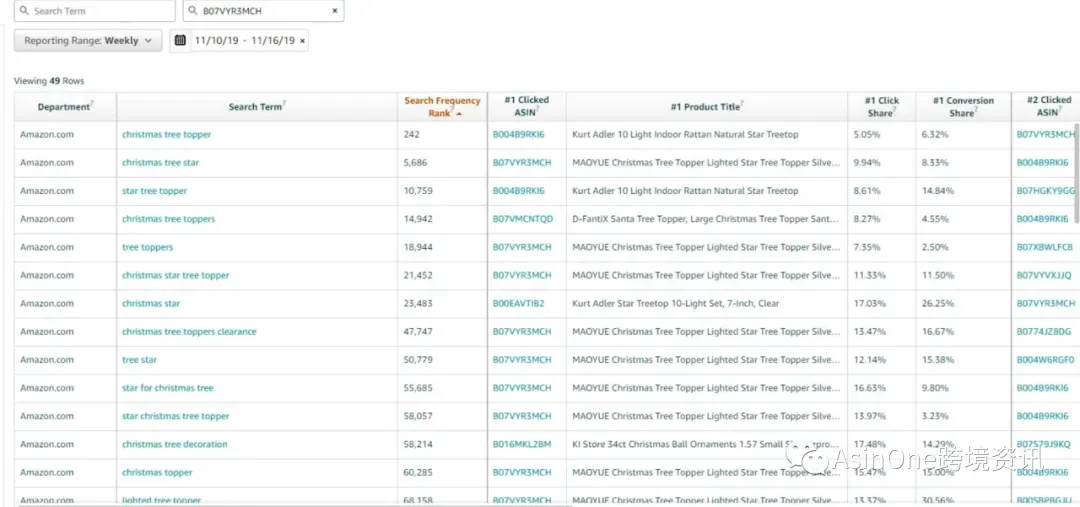Open search term 'christmas star tree topper'

coord(176,275)
